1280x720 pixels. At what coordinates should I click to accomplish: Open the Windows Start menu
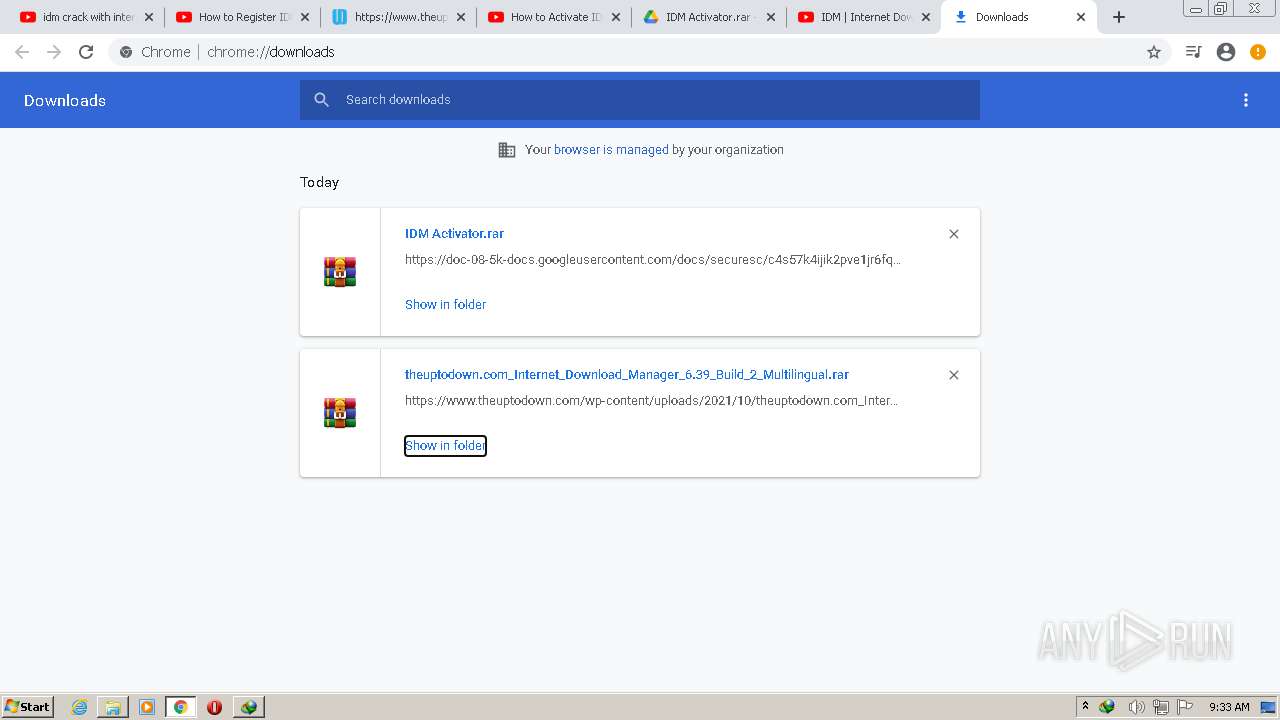(x=28, y=707)
